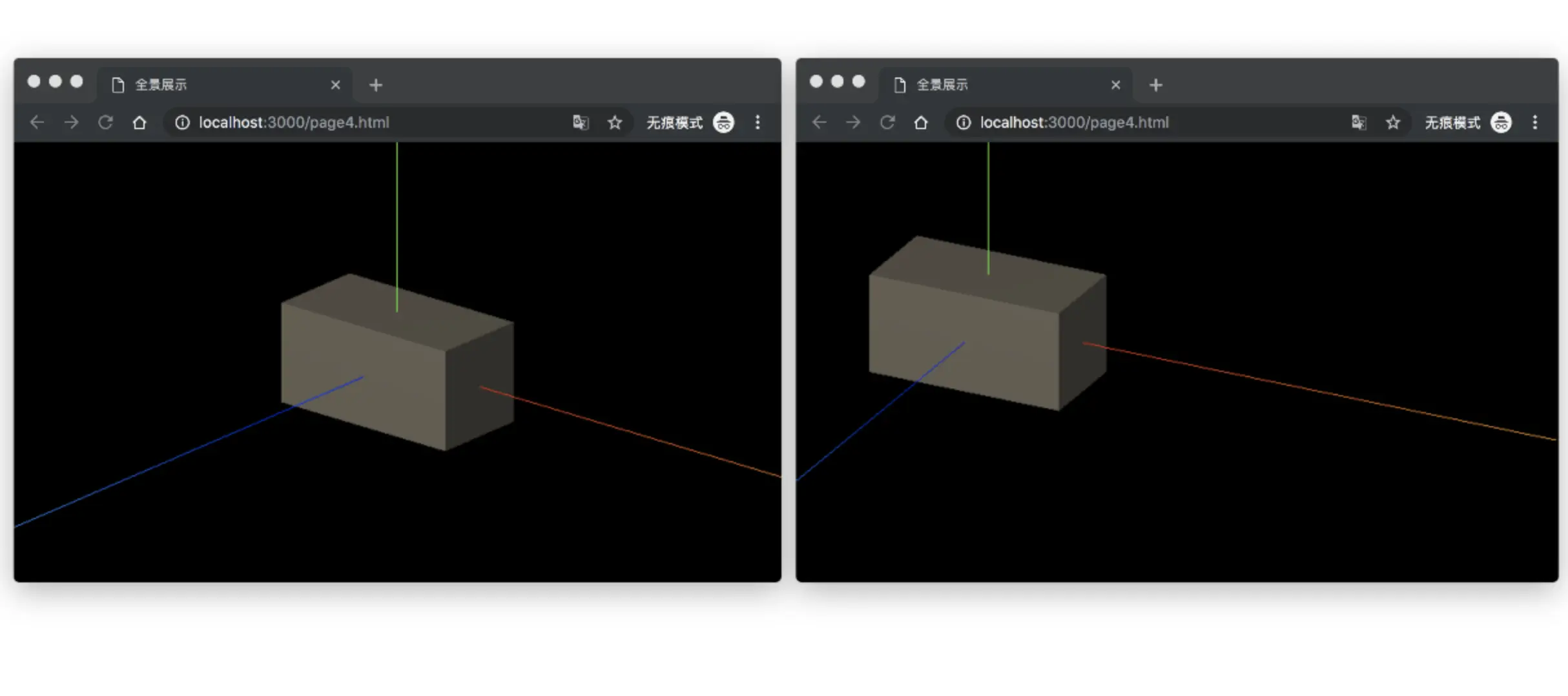Reload the page in right browser window
The image size is (1568, 696).
click(888, 122)
